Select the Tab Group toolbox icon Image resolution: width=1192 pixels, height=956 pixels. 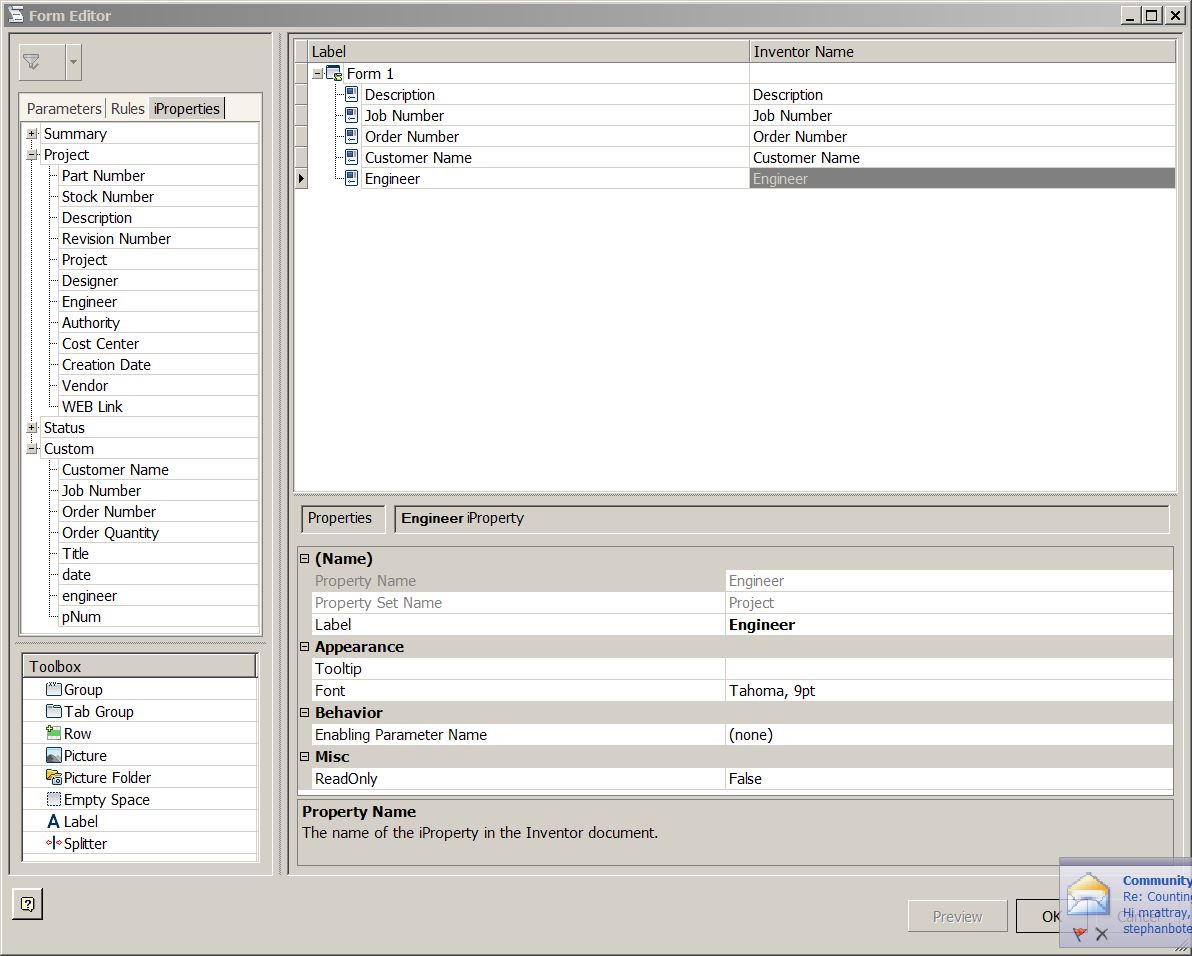[x=53, y=711]
